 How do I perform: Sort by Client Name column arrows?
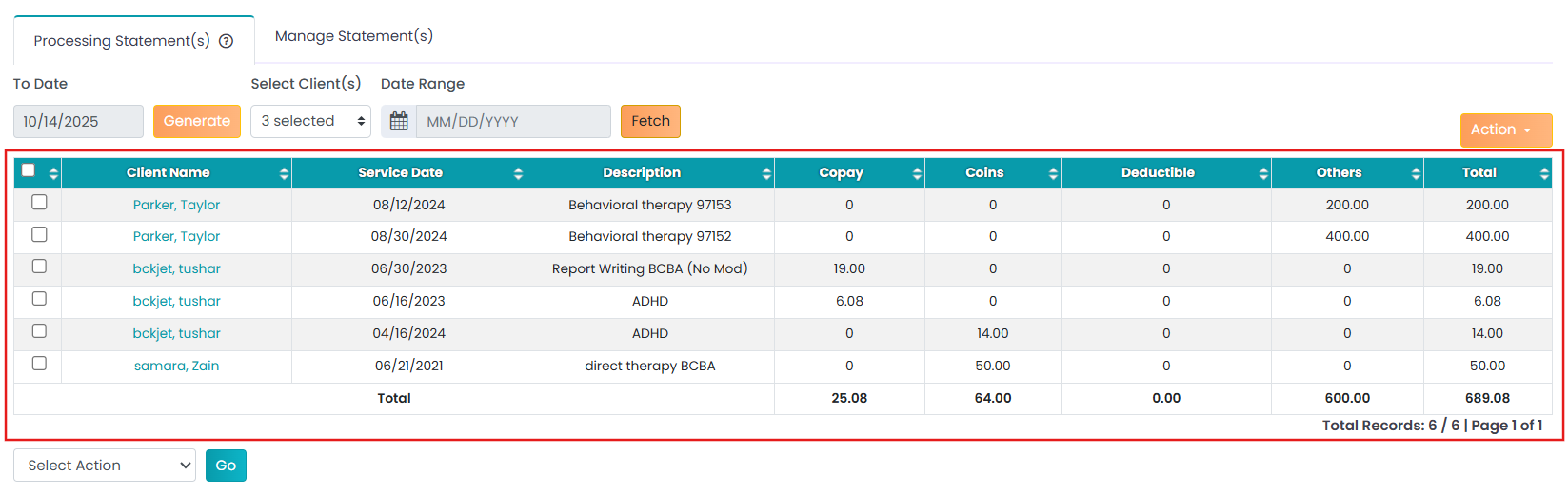pyautogui.click(x=284, y=173)
